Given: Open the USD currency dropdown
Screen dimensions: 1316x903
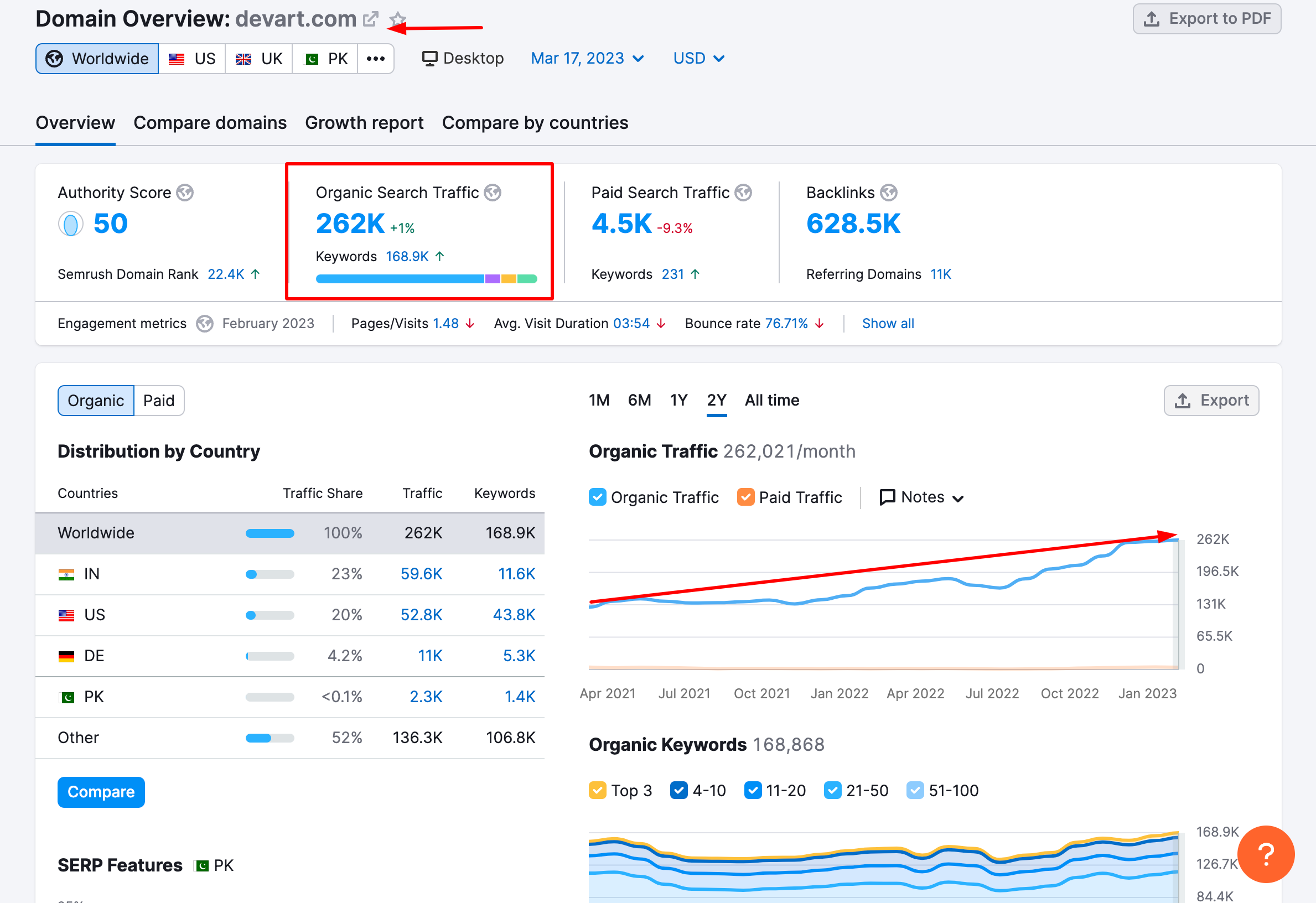Looking at the screenshot, I should (699, 59).
